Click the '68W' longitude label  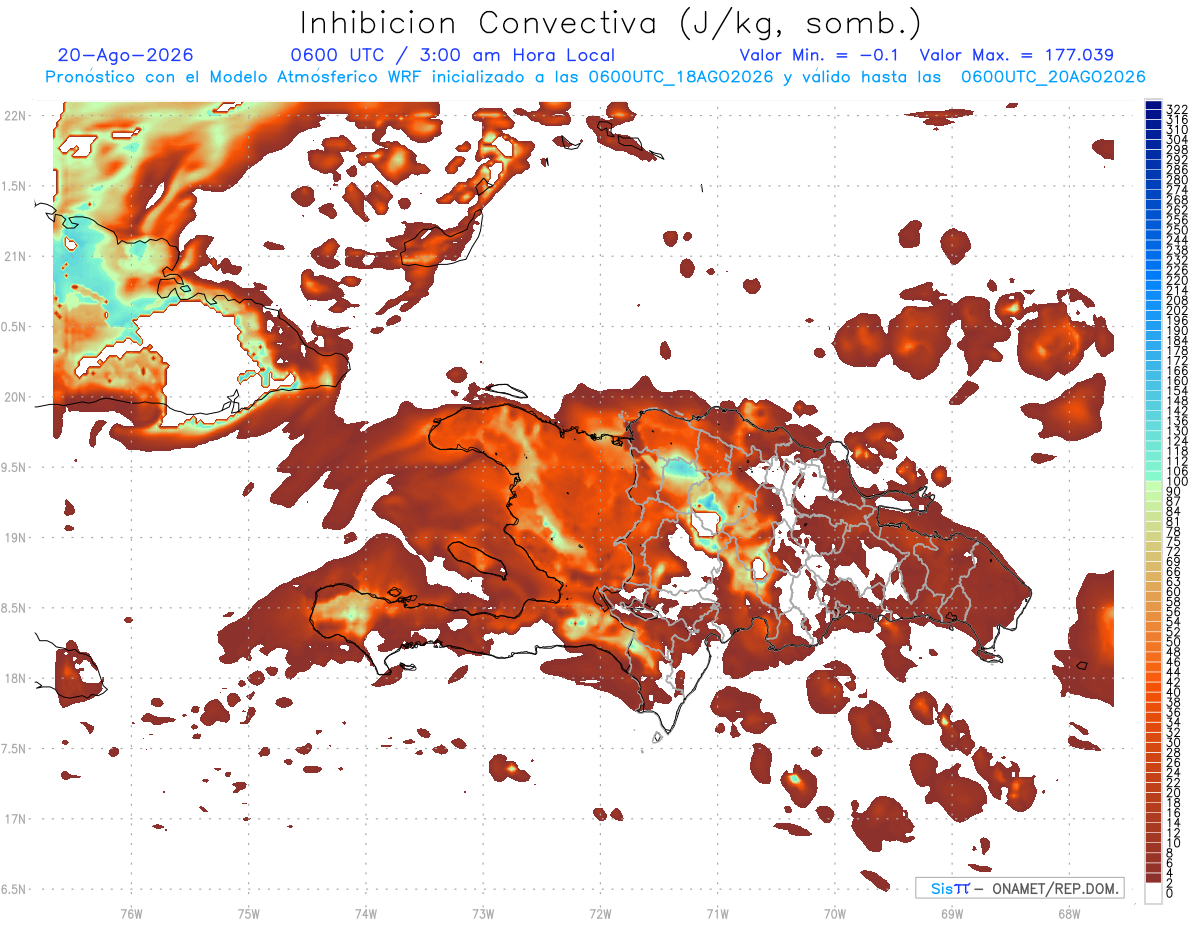click(1069, 913)
